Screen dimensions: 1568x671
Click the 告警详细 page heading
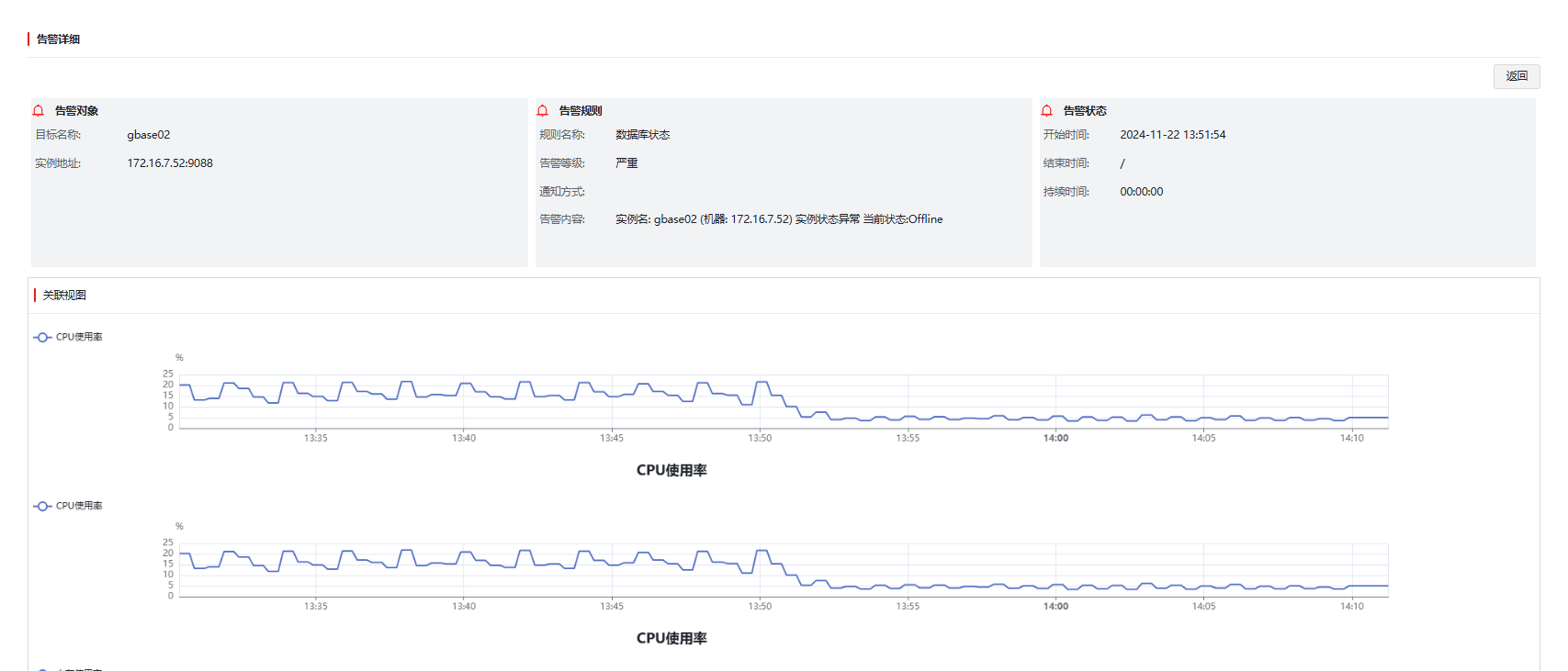pos(58,39)
